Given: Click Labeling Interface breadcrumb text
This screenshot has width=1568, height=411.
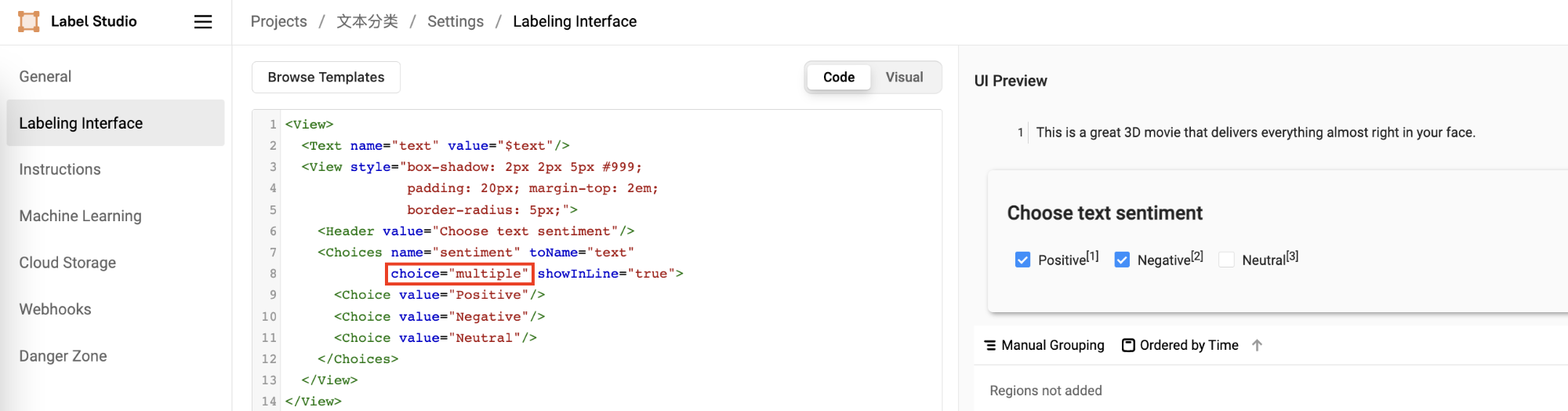Looking at the screenshot, I should tap(575, 21).
